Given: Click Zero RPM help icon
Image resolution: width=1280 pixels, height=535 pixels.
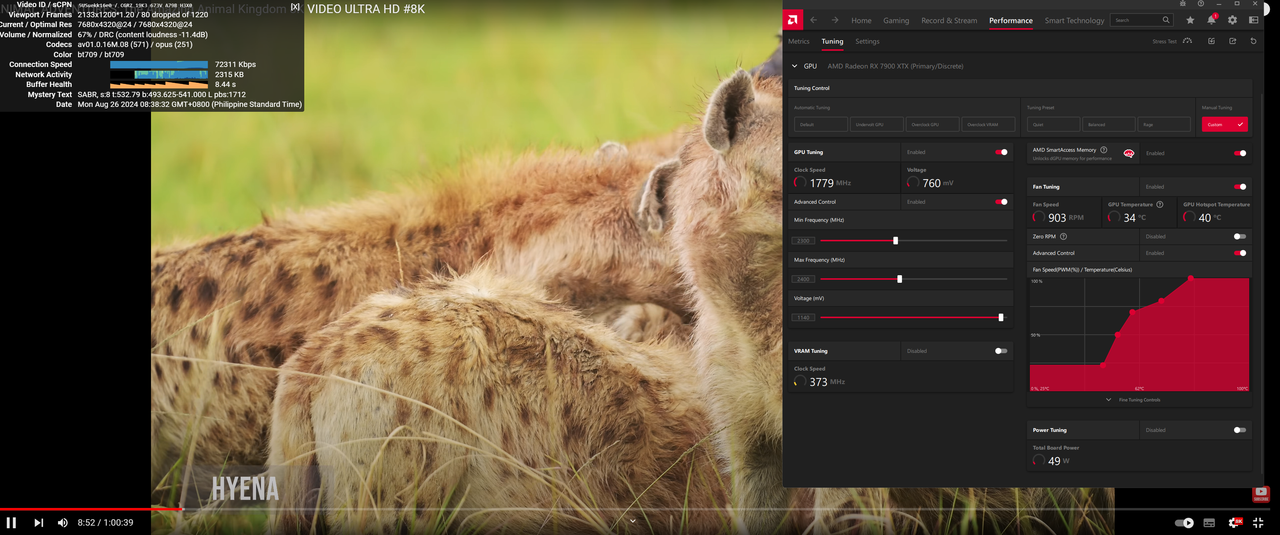Looking at the screenshot, I should (x=1063, y=237).
